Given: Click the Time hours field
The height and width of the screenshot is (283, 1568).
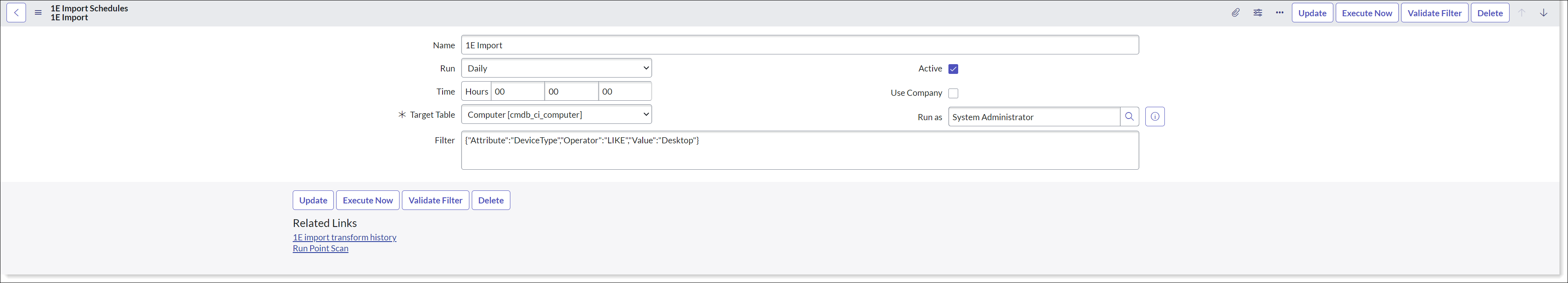Looking at the screenshot, I should [x=517, y=91].
